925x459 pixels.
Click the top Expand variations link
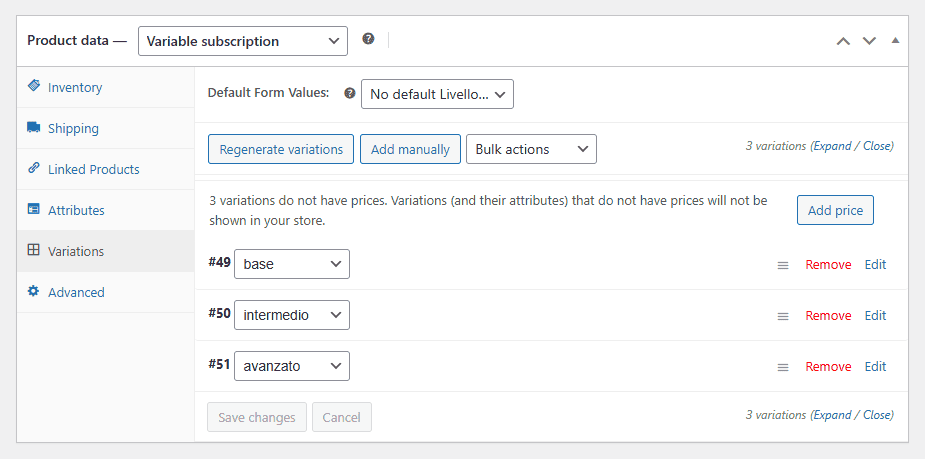coord(832,146)
